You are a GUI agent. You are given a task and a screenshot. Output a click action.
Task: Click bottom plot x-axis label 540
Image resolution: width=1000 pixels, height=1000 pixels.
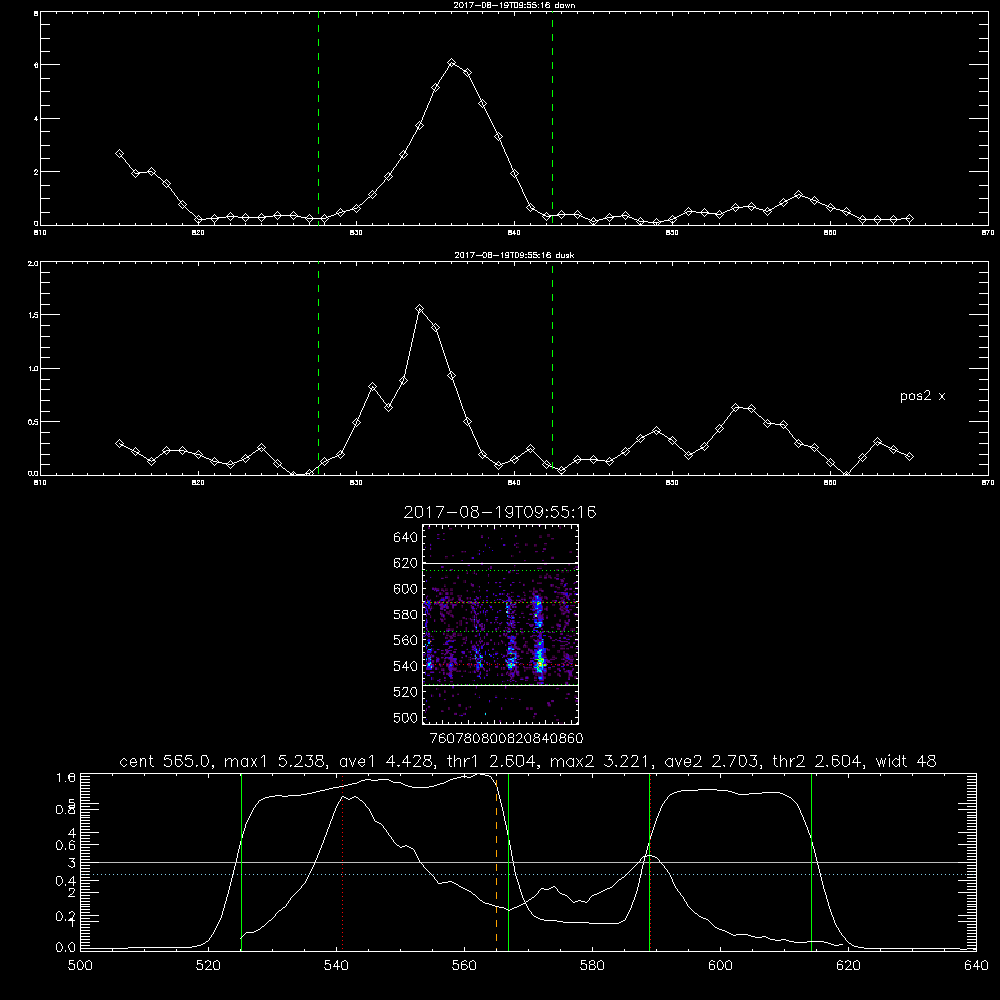[x=336, y=966]
